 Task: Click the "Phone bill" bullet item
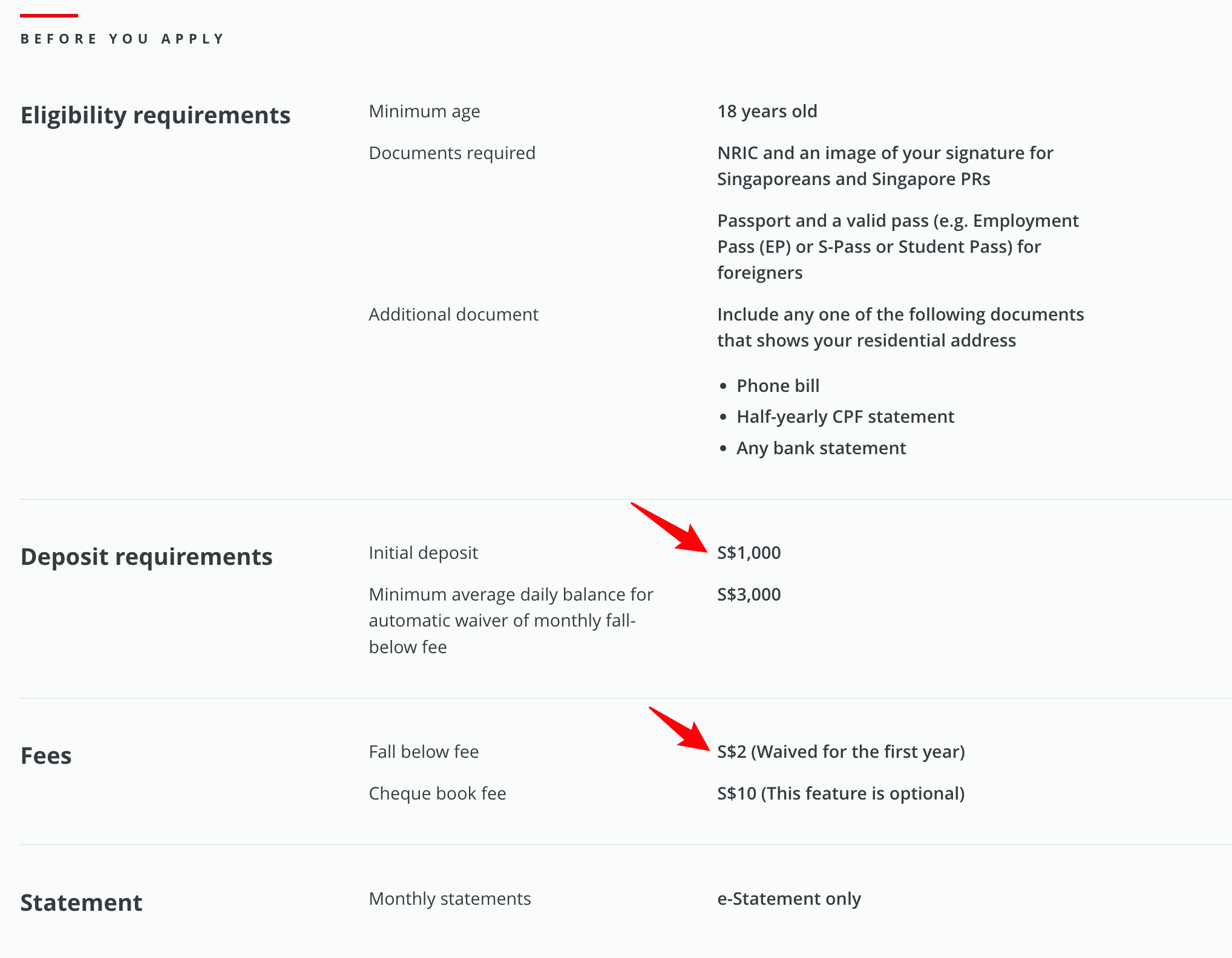click(778, 386)
